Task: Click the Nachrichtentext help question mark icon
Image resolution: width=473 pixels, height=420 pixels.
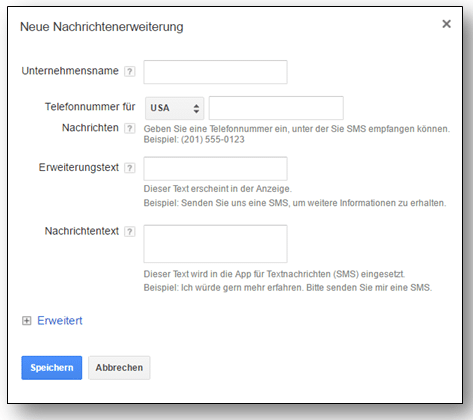Action: point(130,231)
